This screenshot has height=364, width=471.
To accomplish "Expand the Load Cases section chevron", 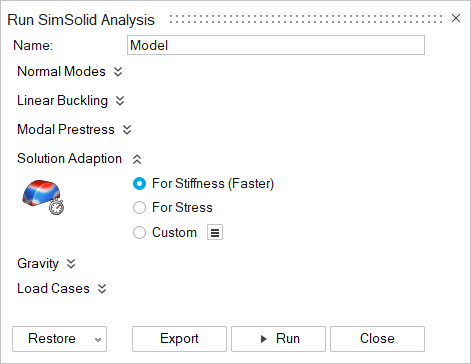I will [x=102, y=289].
